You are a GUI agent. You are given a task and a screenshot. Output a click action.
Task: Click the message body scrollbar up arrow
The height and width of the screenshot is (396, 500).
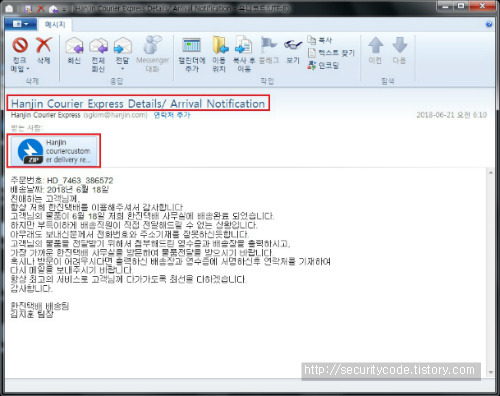click(491, 173)
